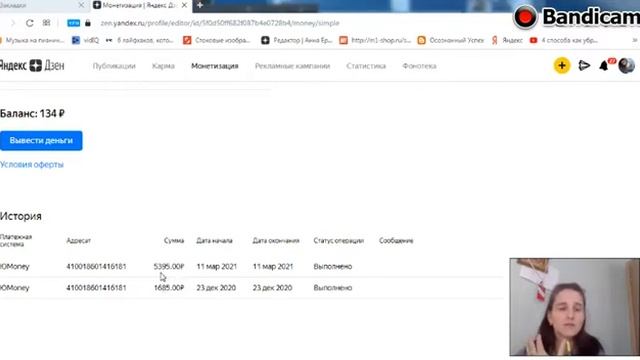Click the address bar URL field

coord(220,23)
